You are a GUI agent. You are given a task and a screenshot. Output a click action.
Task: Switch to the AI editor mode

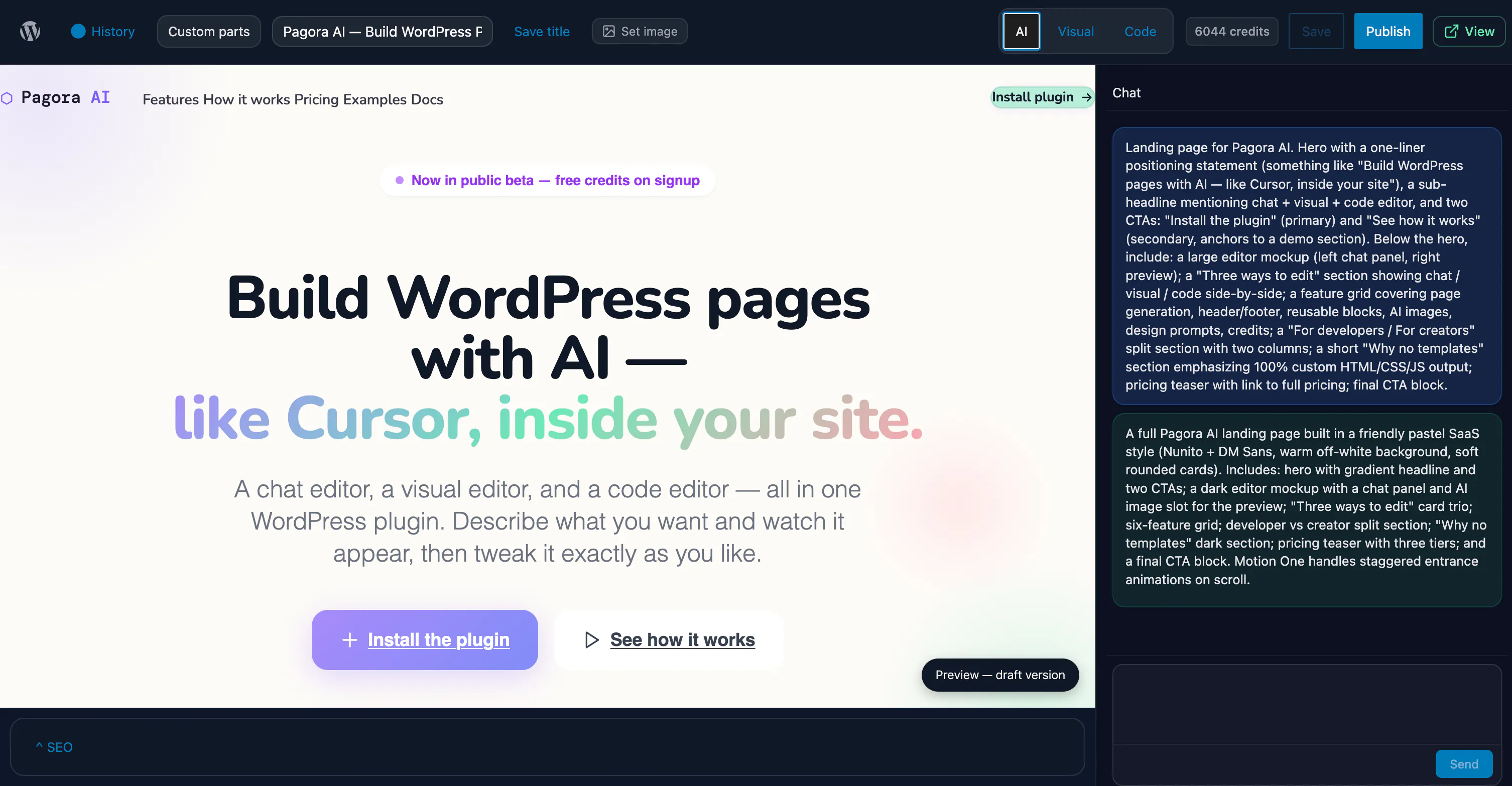click(x=1022, y=31)
